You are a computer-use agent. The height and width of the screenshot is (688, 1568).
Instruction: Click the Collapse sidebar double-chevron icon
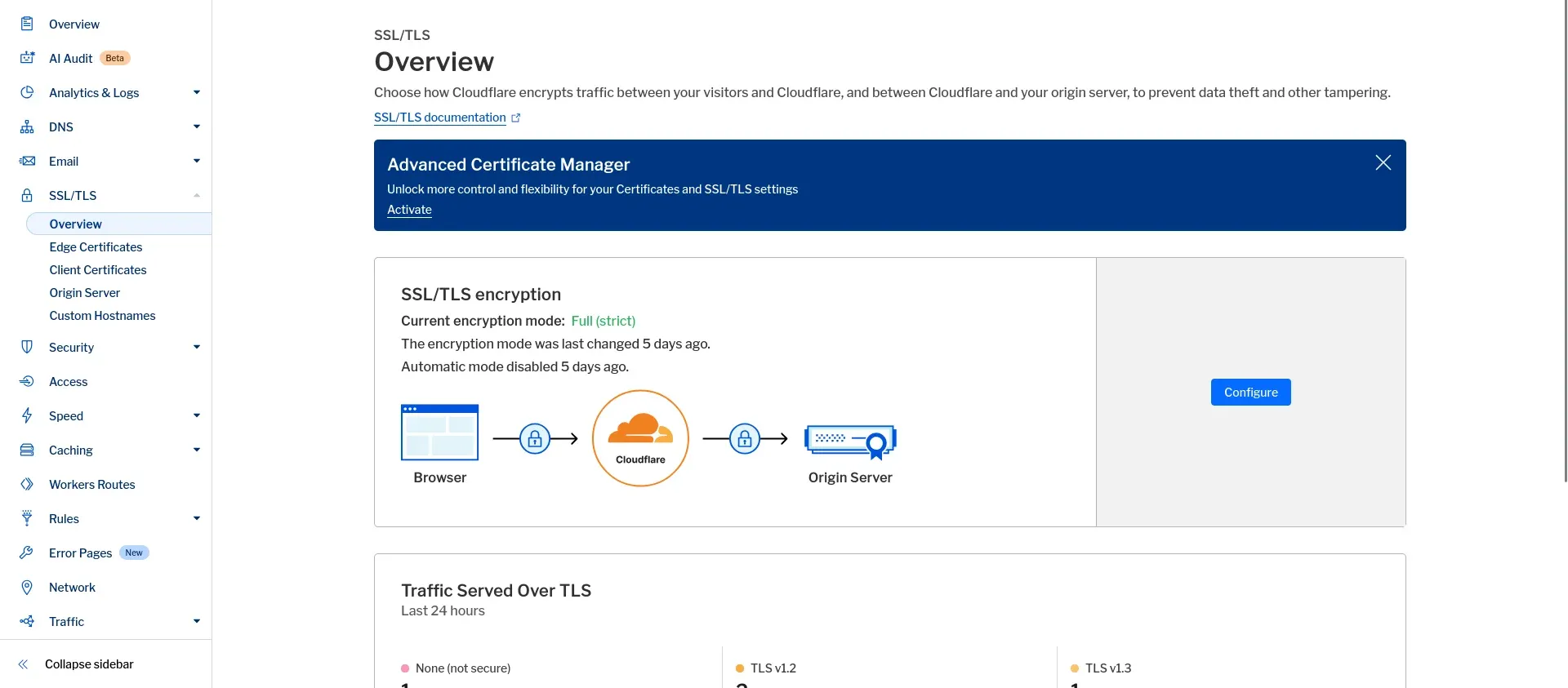coord(24,664)
